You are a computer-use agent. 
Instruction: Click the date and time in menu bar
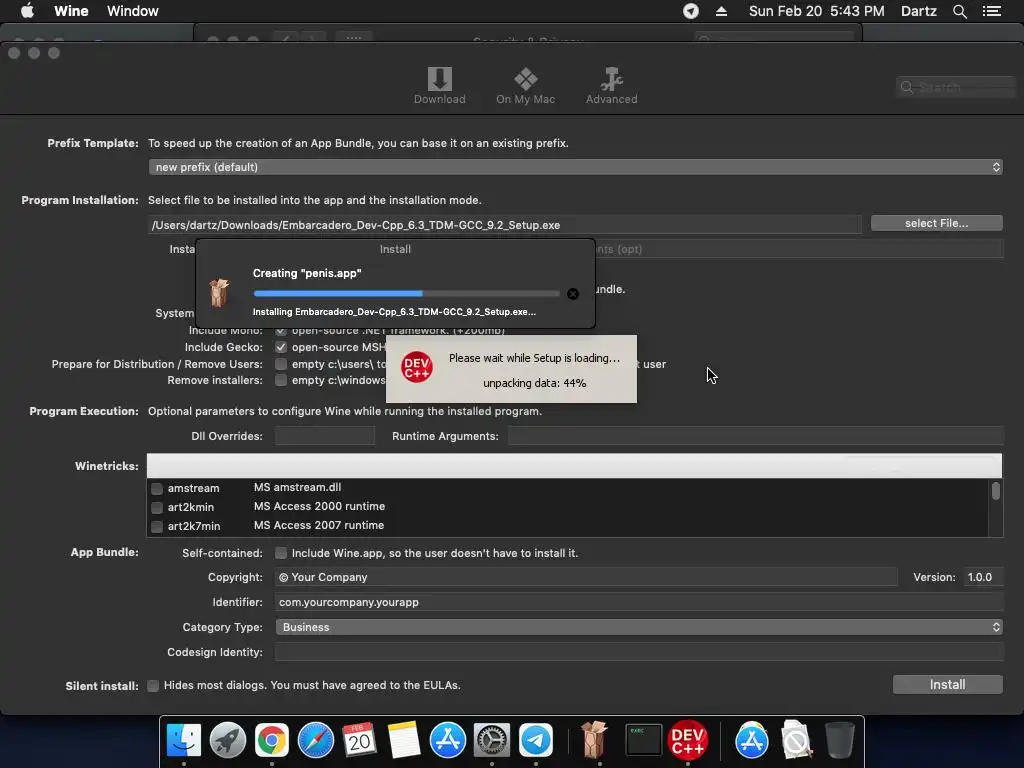[x=816, y=11]
